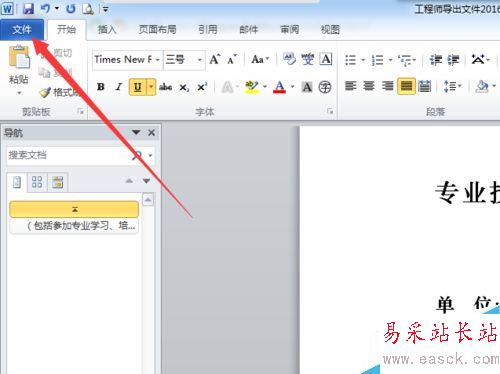Open the 审阅 ribbon tab
Image resolution: width=500 pixels, height=374 pixels.
(x=290, y=30)
